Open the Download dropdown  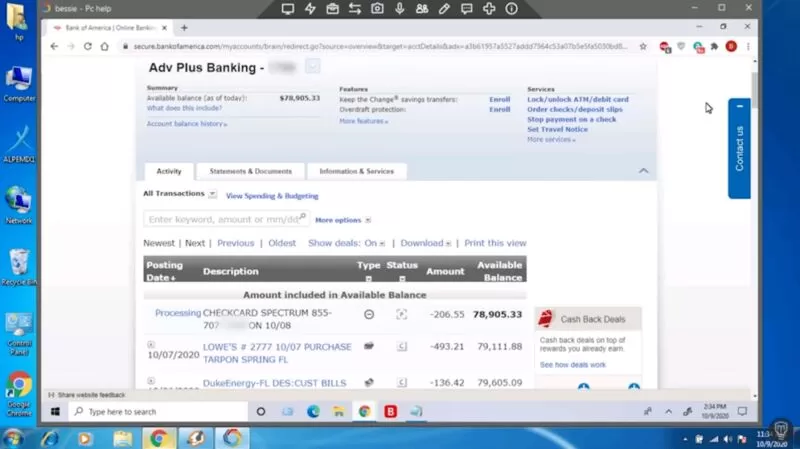[x=448, y=244]
